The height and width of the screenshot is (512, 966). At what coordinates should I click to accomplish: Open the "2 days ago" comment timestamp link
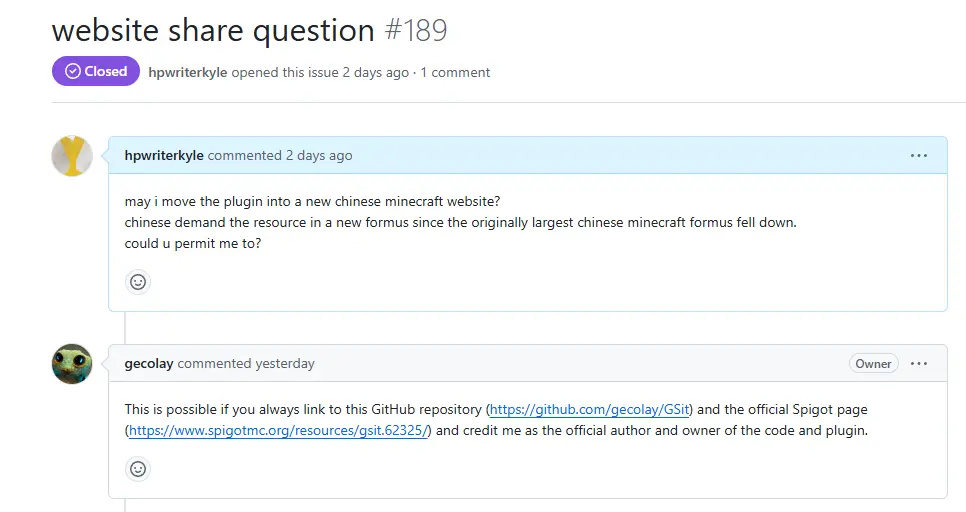(x=319, y=156)
